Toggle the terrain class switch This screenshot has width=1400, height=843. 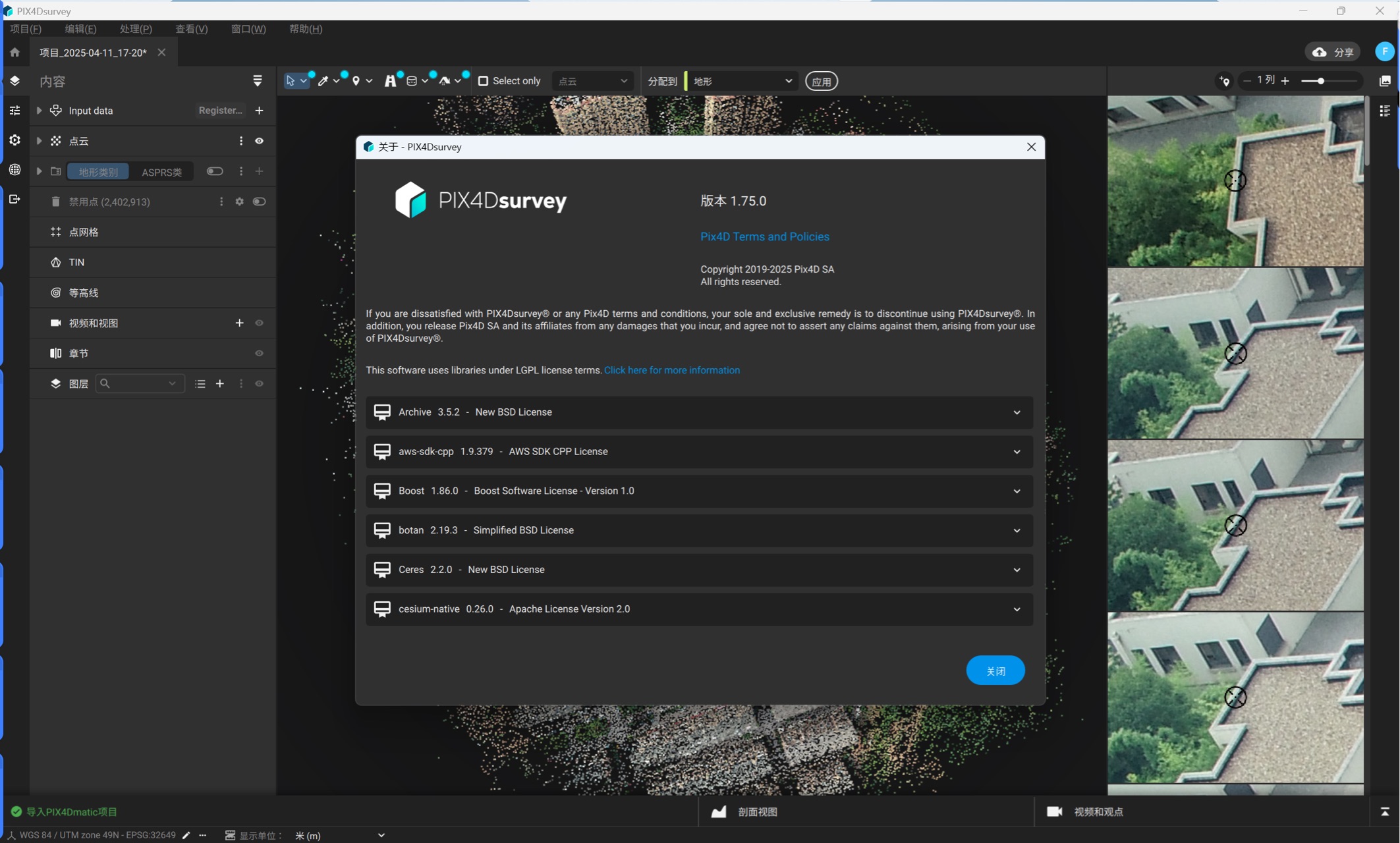click(215, 171)
